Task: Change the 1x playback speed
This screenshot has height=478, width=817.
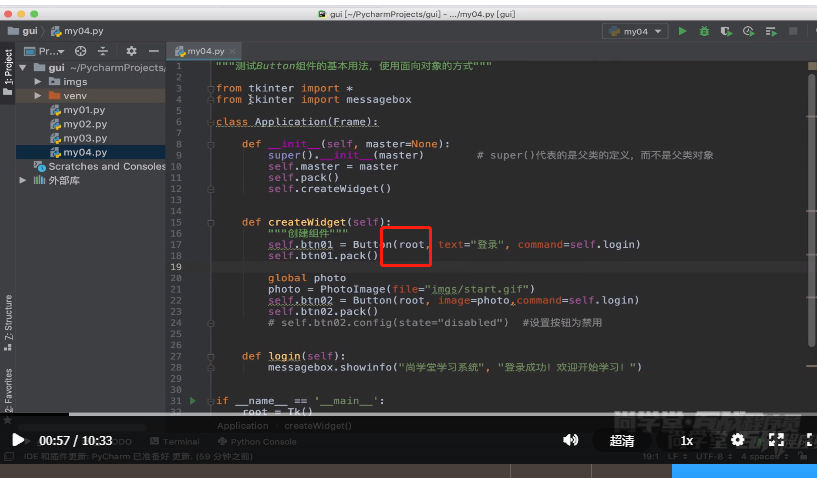Action: click(x=687, y=441)
